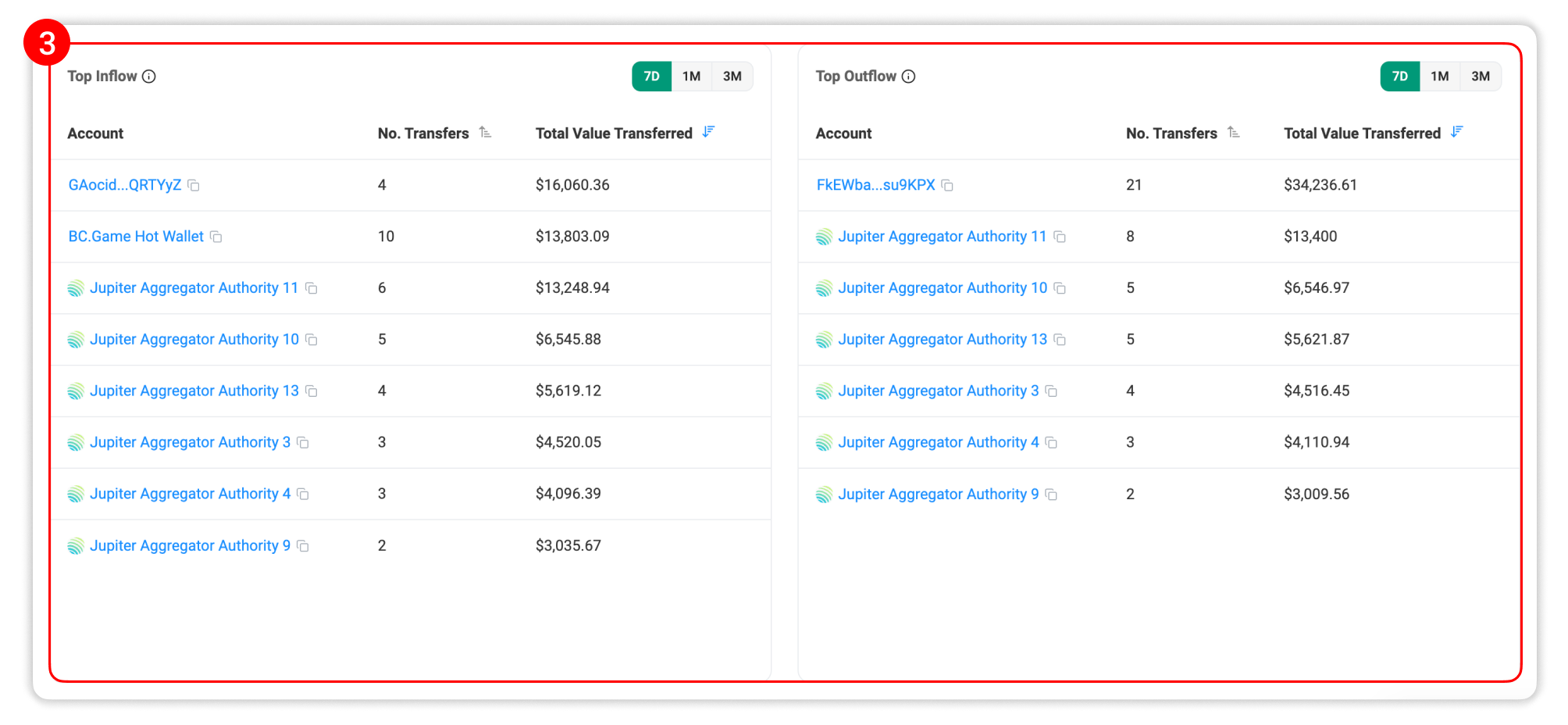Click the Top Inflow info icon

click(x=149, y=77)
